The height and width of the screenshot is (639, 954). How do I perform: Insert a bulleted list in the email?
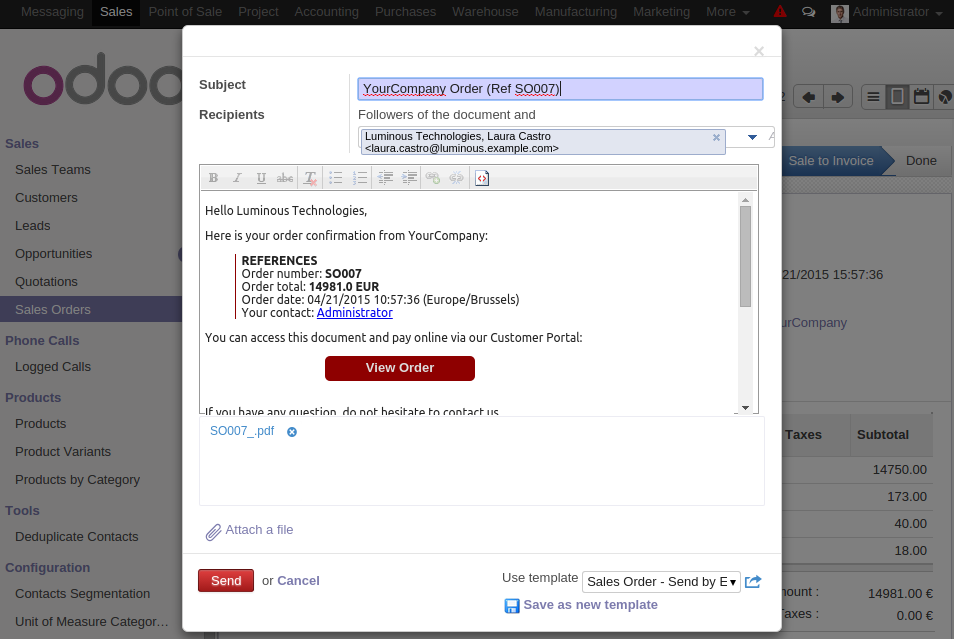coord(336,178)
